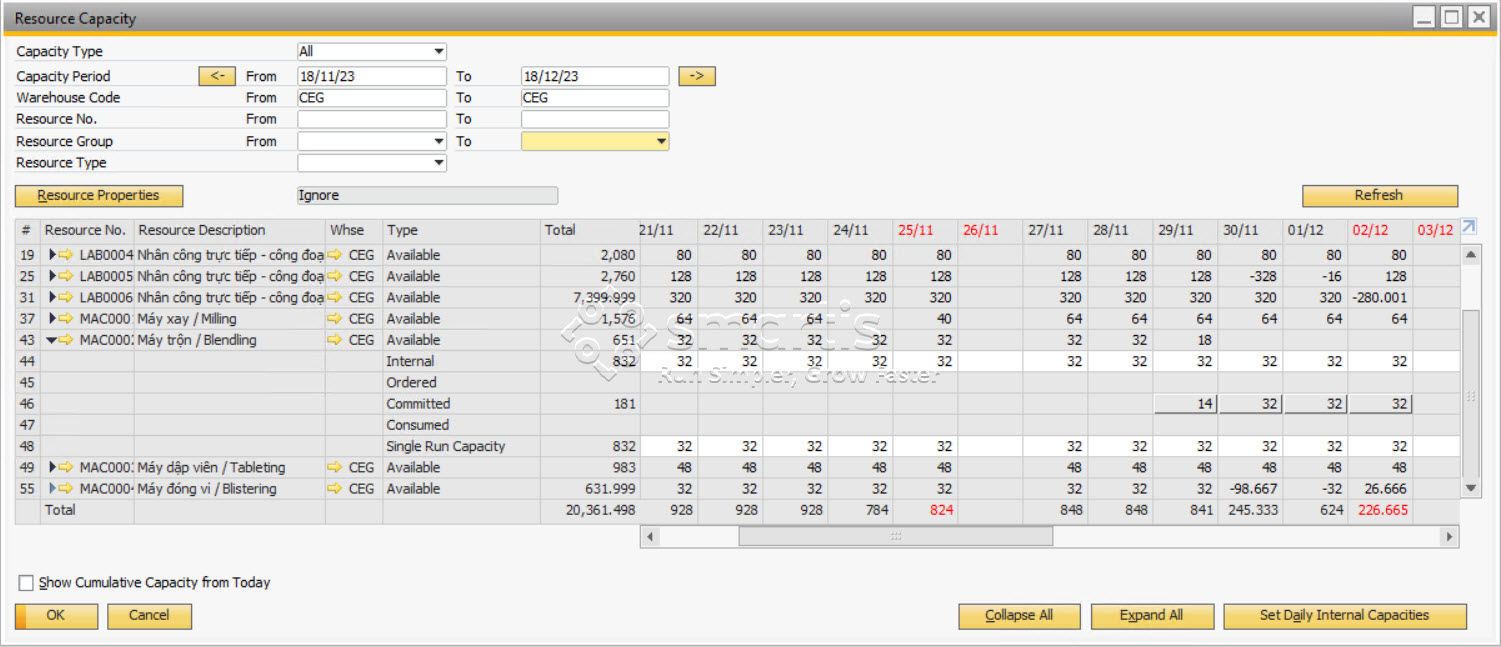1501x647 pixels.
Task: Click the Cancel button
Action: [149, 616]
